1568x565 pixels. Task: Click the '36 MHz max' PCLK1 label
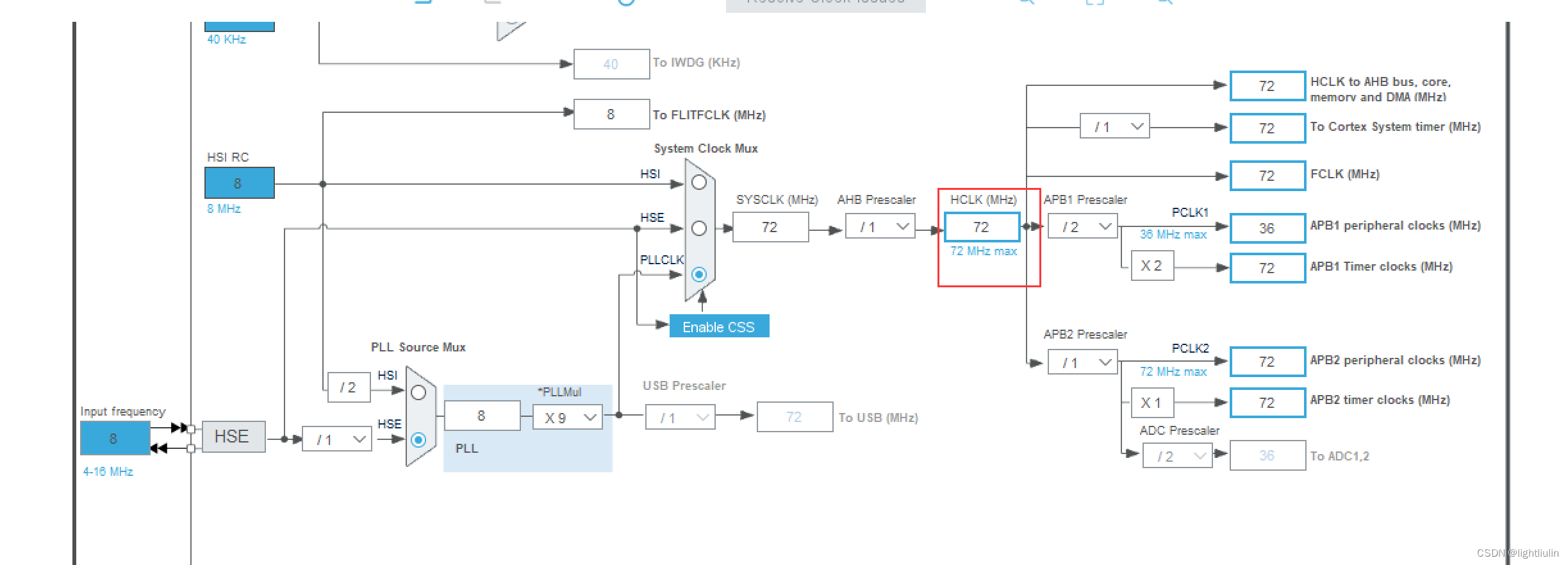pos(1173,235)
